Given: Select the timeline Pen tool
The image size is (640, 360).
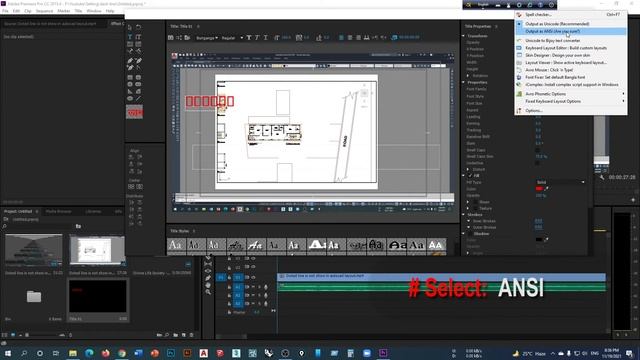Looking at the screenshot, I should click(208, 278).
